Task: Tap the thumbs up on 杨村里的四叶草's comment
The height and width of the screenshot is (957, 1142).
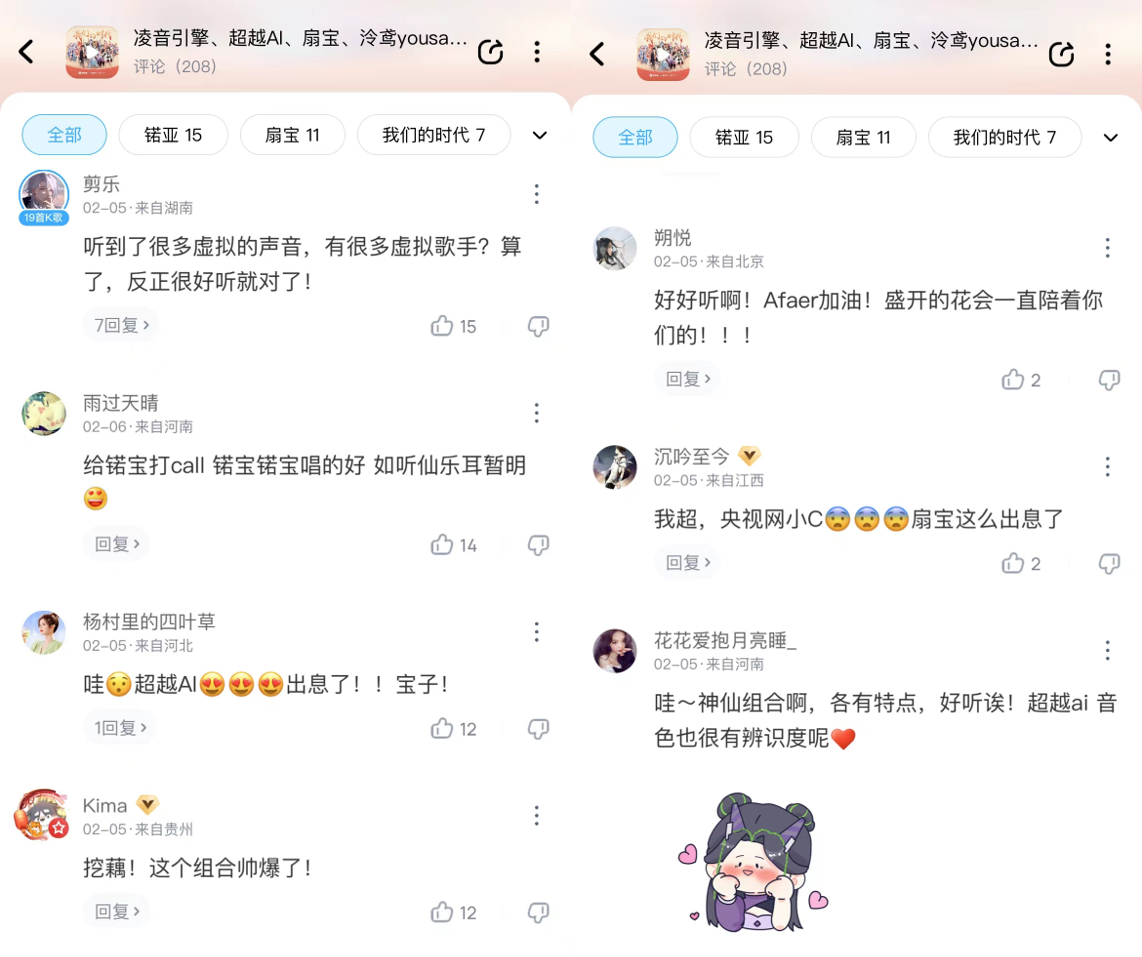Action: click(x=441, y=728)
